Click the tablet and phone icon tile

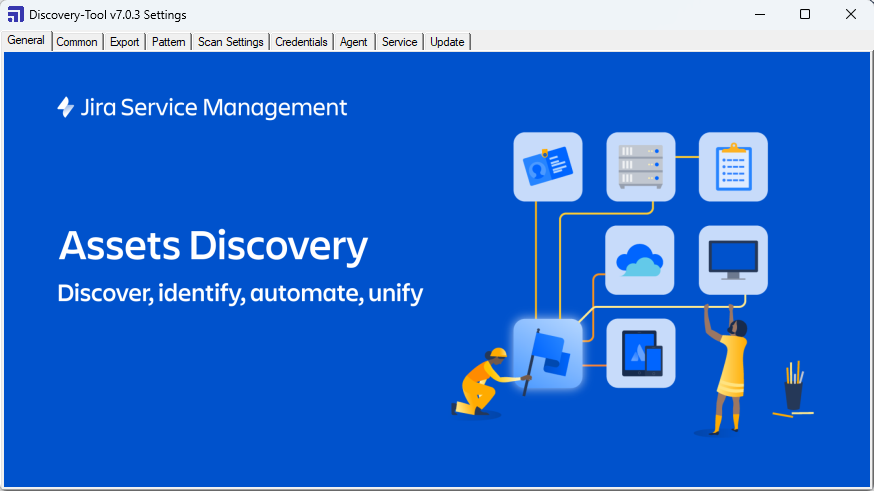(x=640, y=353)
